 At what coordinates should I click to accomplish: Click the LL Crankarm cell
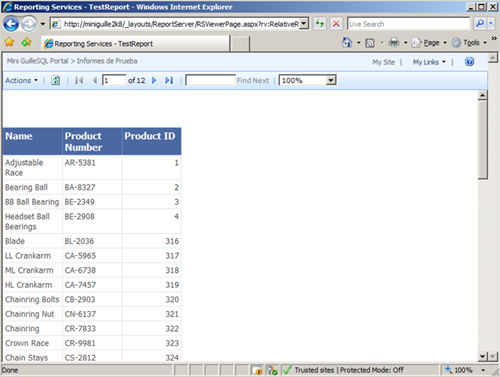click(x=32, y=256)
